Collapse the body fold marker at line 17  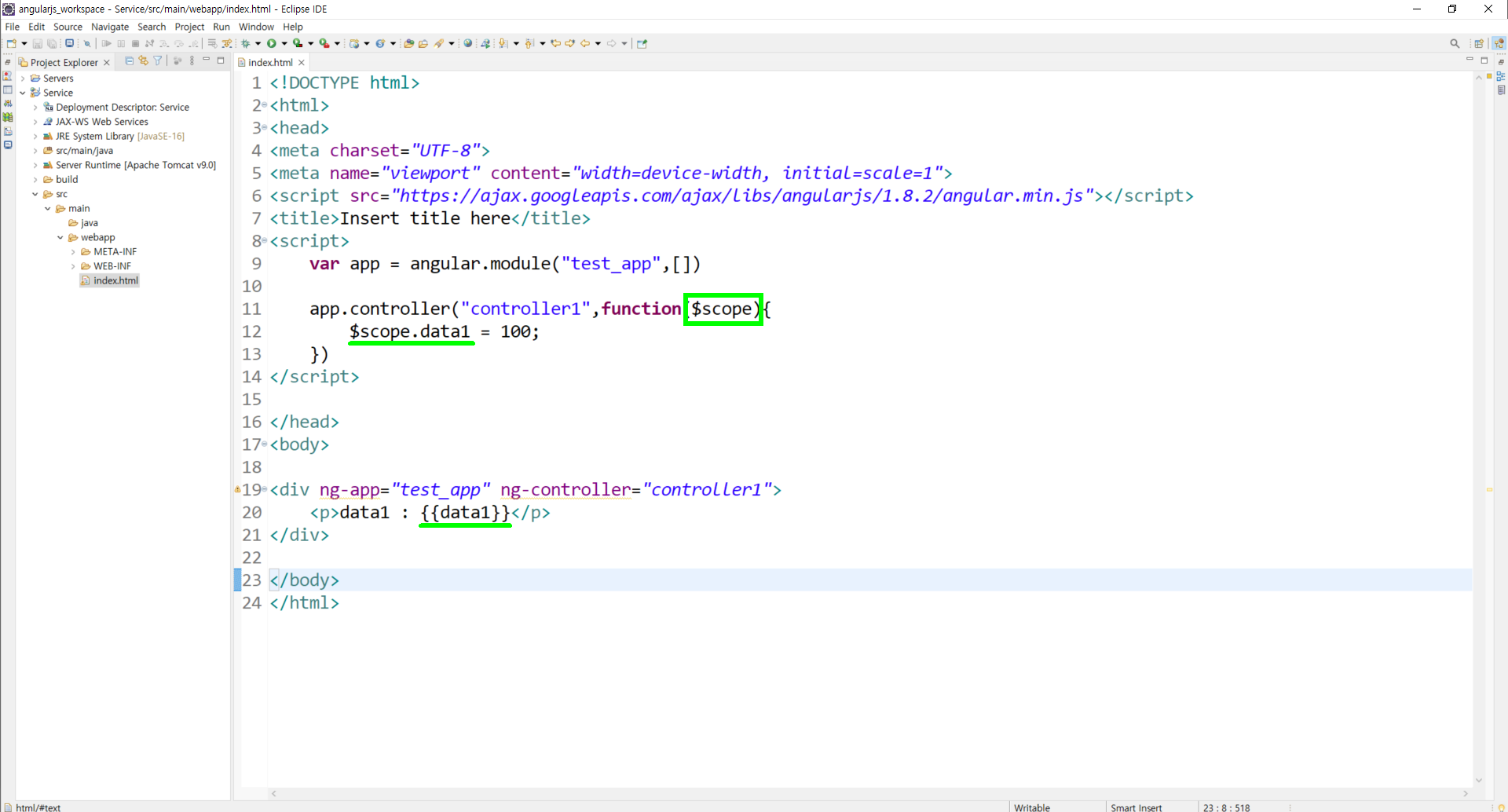265,444
